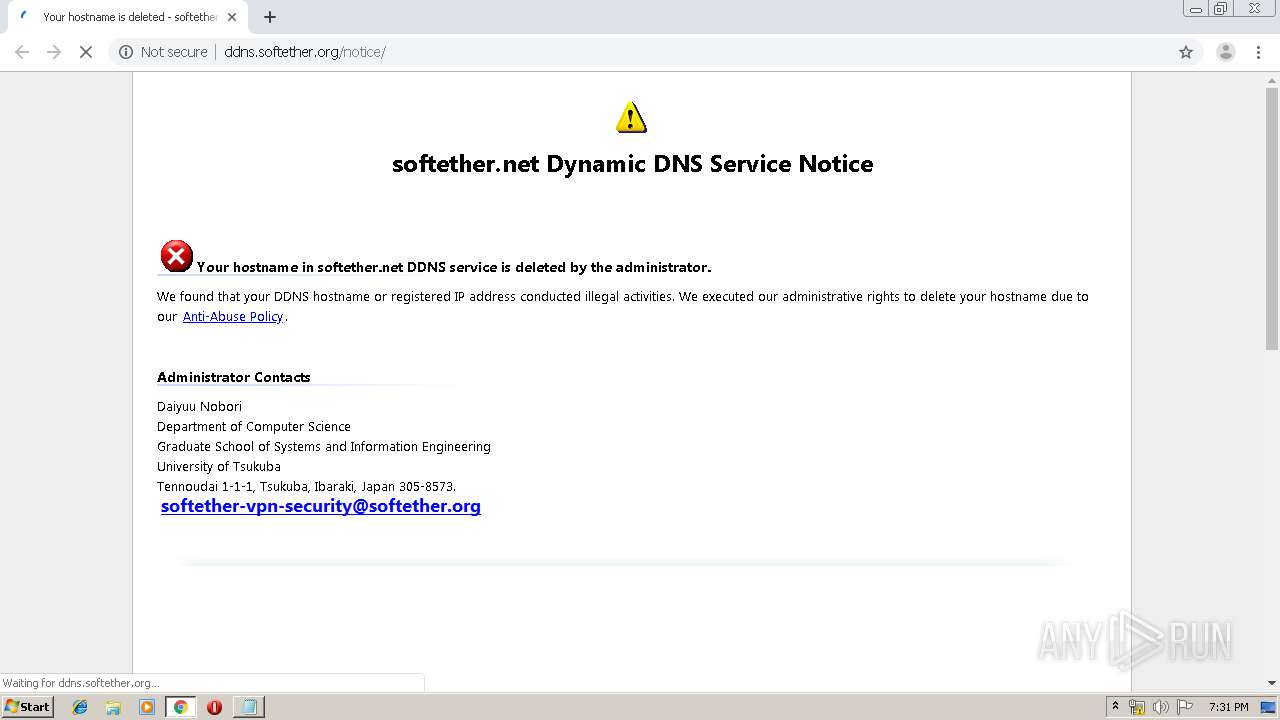Select 'Your hostname is deleted' tab
This screenshot has height=720, width=1280.
click(129, 17)
